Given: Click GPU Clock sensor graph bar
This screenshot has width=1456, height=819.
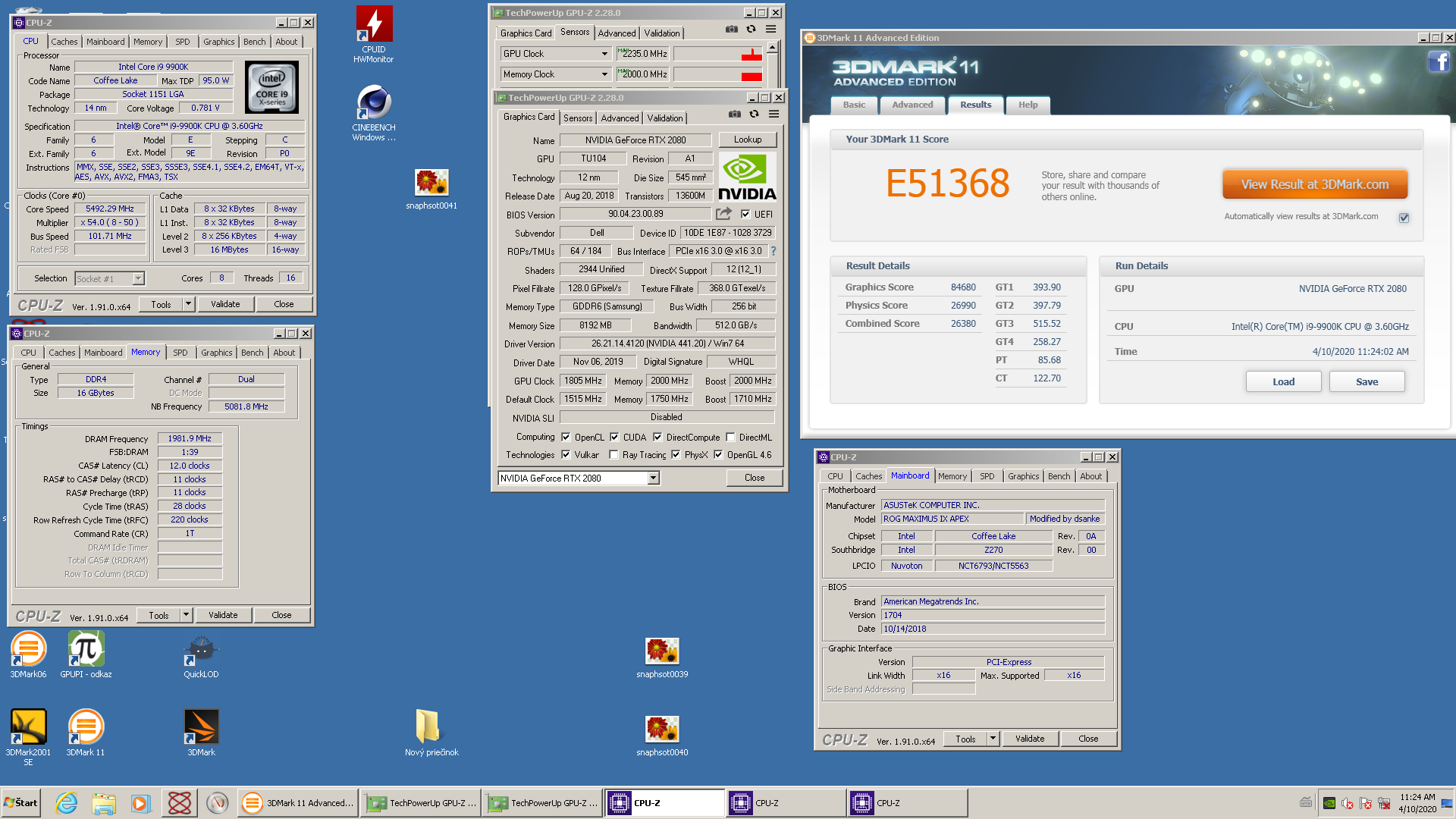Looking at the screenshot, I should click(x=718, y=54).
